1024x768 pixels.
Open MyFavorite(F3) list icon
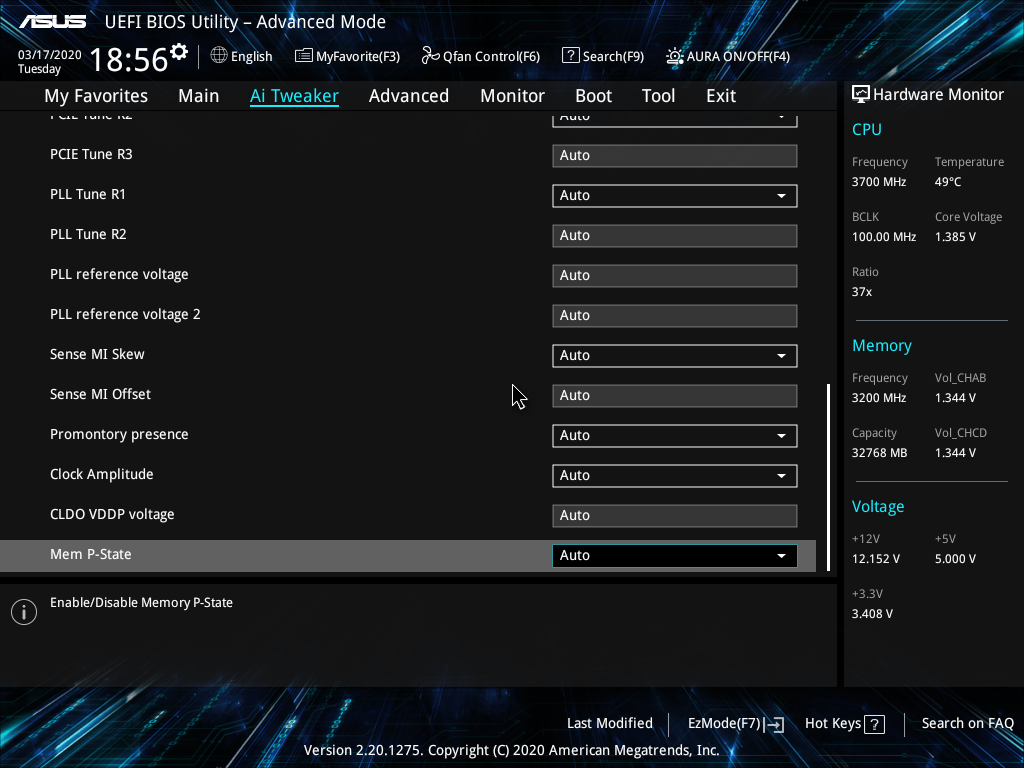pos(303,56)
